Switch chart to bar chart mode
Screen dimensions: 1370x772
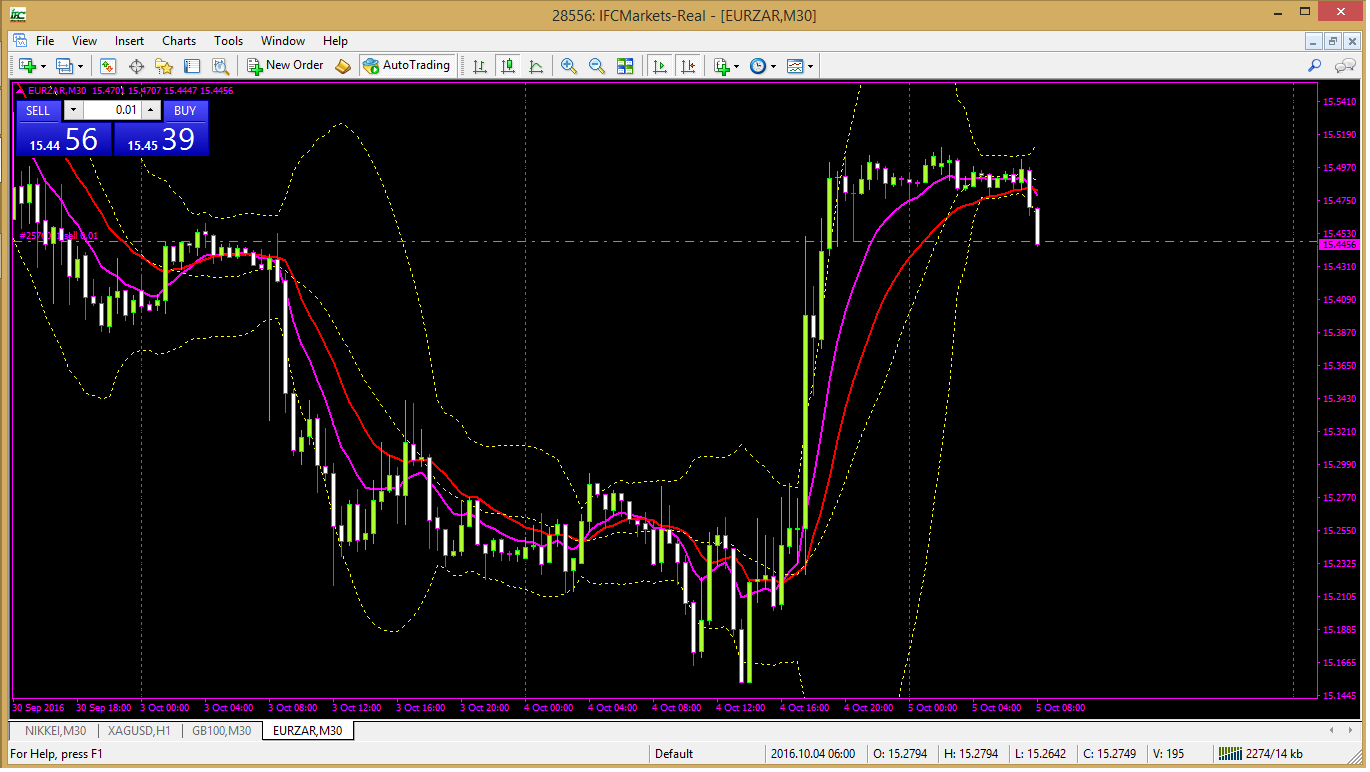(480, 66)
